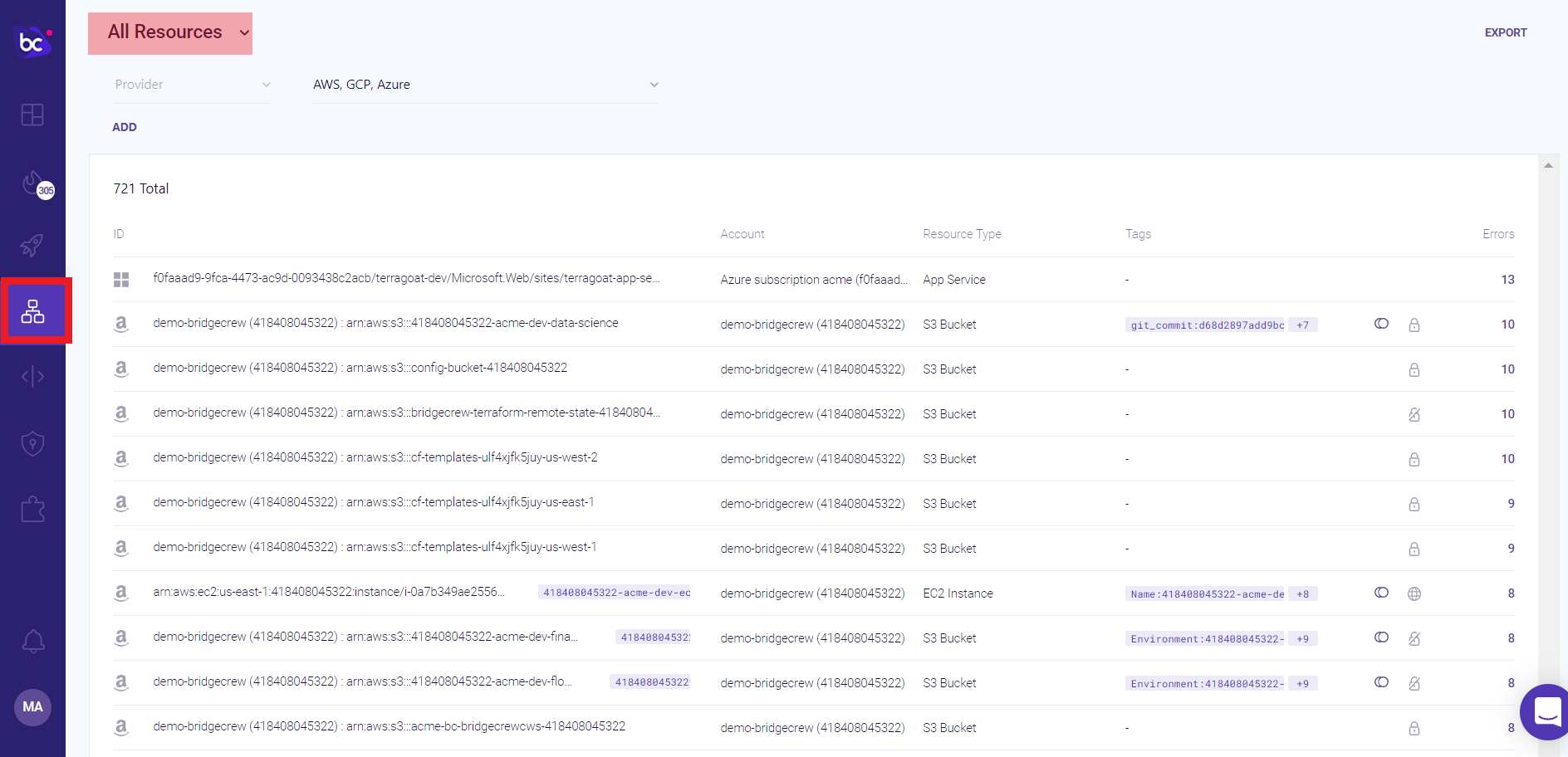Viewport: 1568px width, 757px height.
Task: Open the EC2 instance i-0a7b349ae2556 ID
Action: click(329, 592)
